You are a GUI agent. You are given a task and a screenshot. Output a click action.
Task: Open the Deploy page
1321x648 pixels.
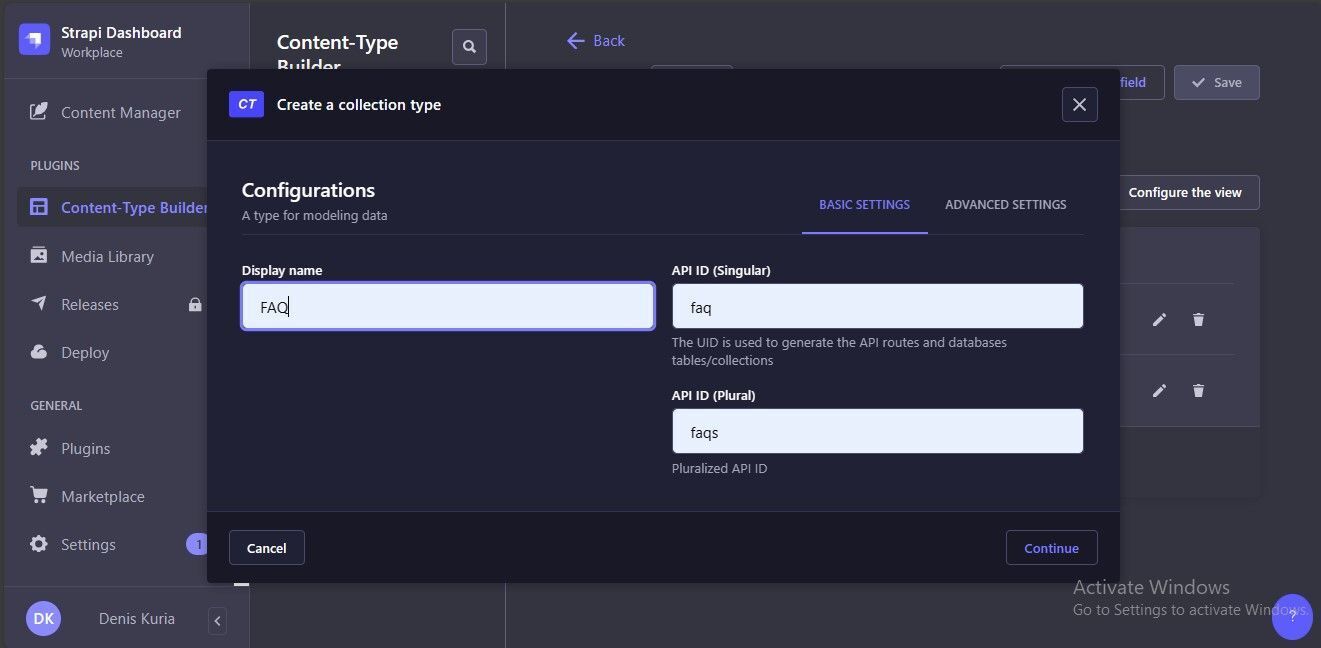click(x=85, y=353)
